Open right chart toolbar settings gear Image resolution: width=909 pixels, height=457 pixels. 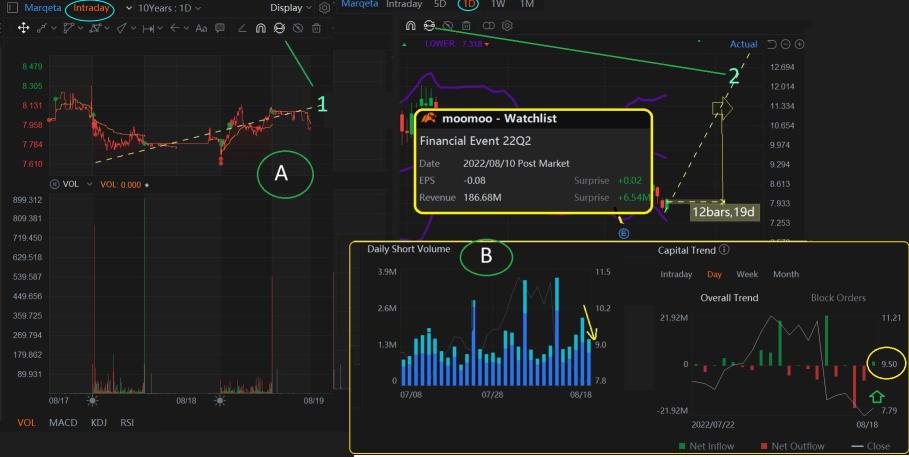pyautogui.click(x=507, y=26)
